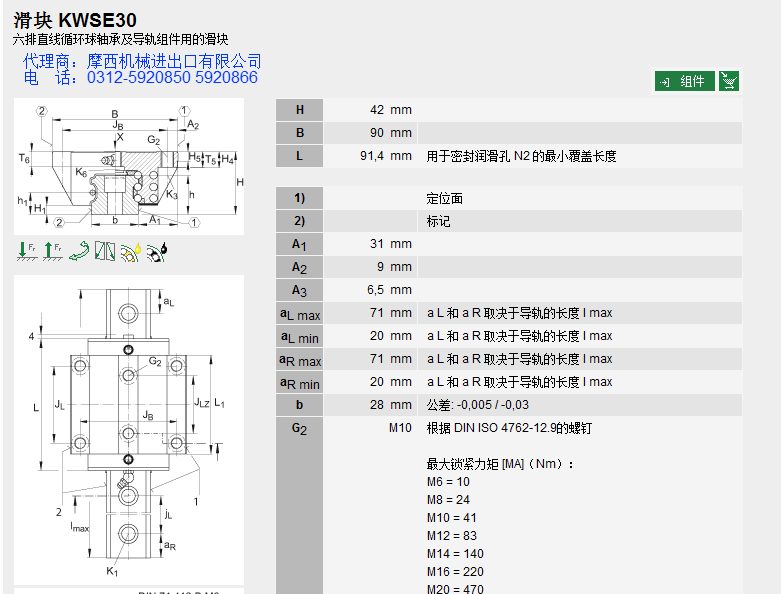Click the yellow drop oil lubrication icon

pyautogui.click(x=130, y=252)
